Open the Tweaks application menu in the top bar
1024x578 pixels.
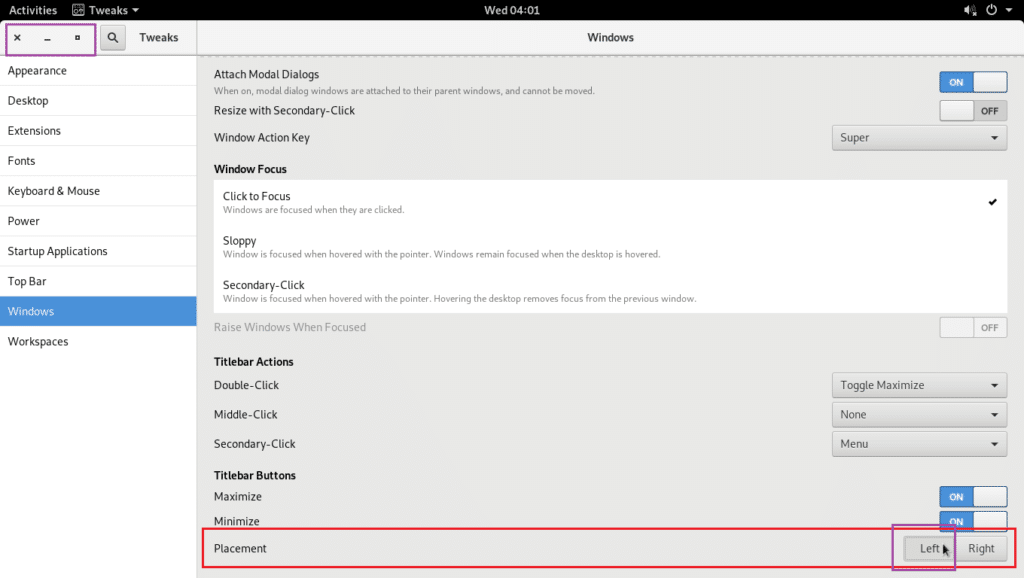104,10
